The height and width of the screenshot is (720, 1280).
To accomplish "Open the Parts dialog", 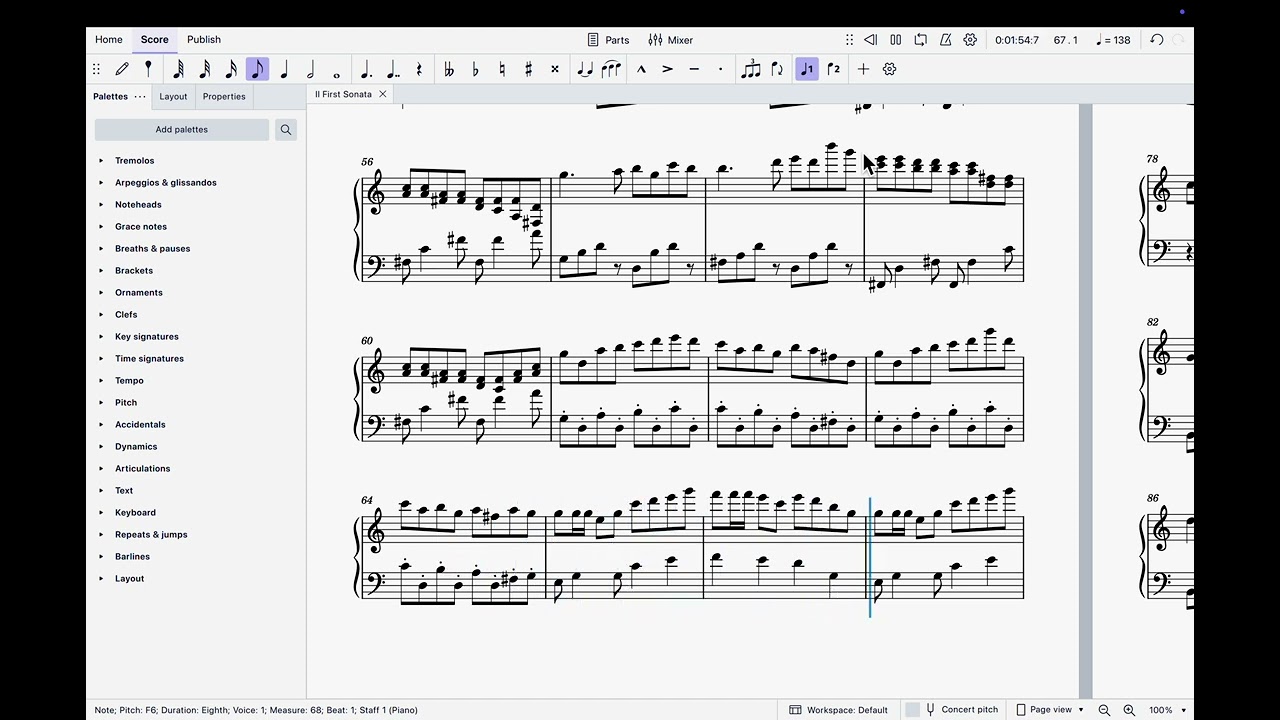I will click(x=608, y=40).
